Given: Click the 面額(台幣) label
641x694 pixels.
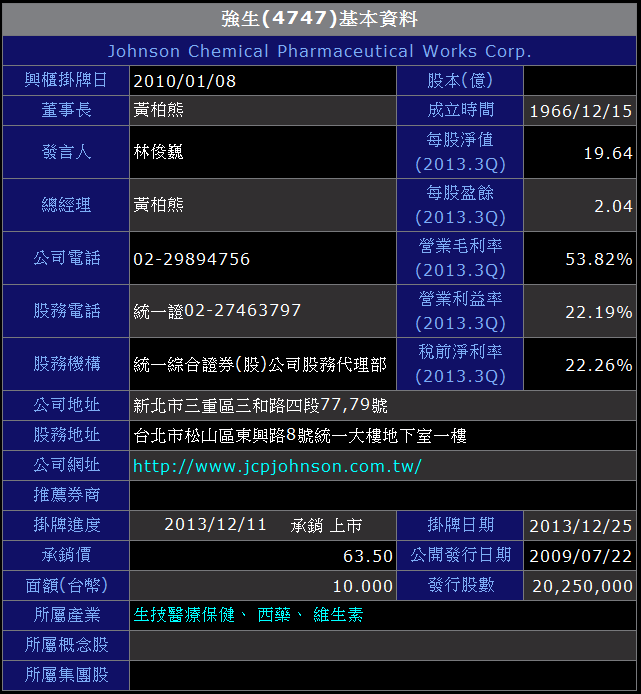Looking at the screenshot, I should tap(66, 585).
